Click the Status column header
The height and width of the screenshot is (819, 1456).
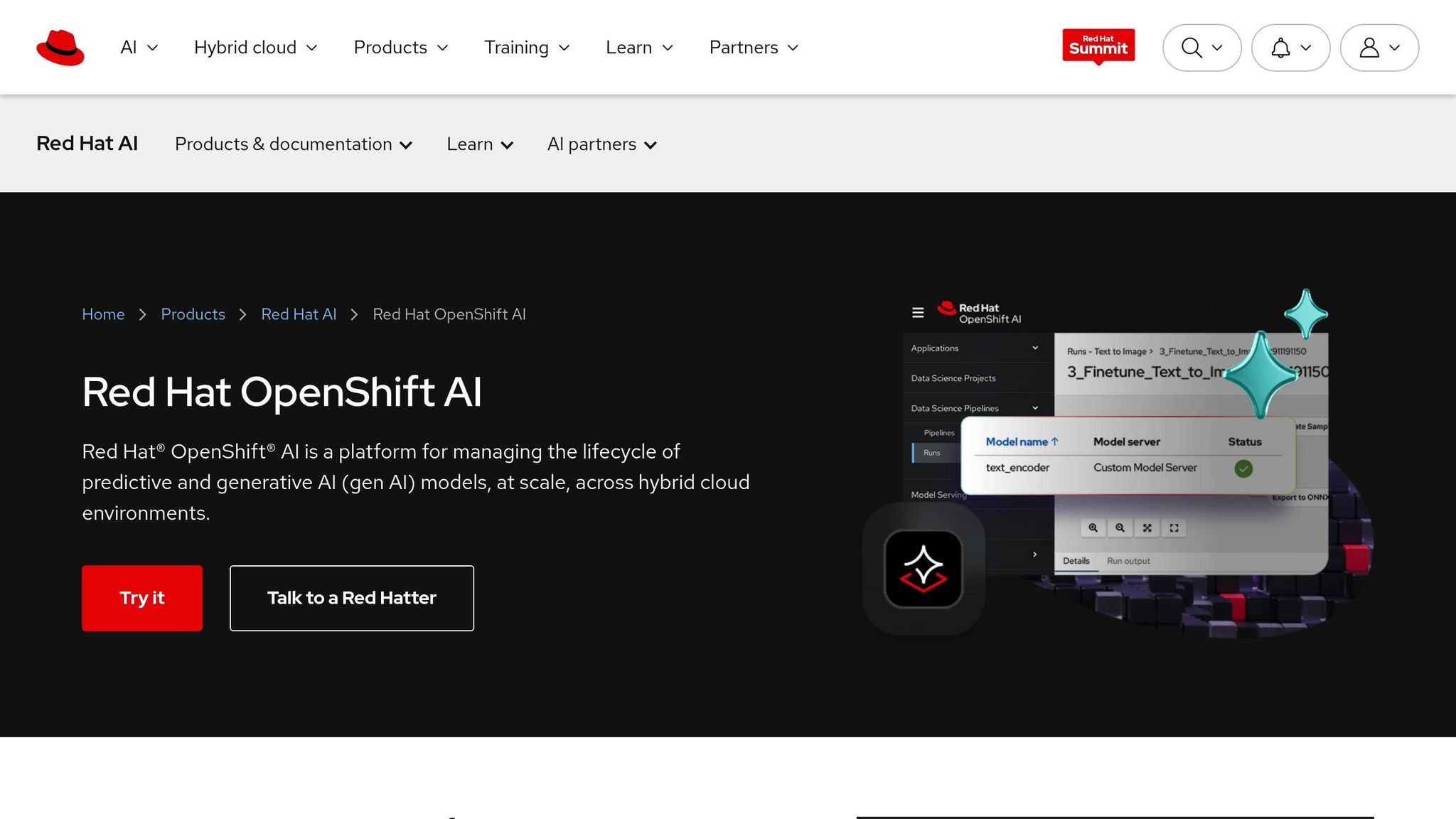[x=1244, y=441]
